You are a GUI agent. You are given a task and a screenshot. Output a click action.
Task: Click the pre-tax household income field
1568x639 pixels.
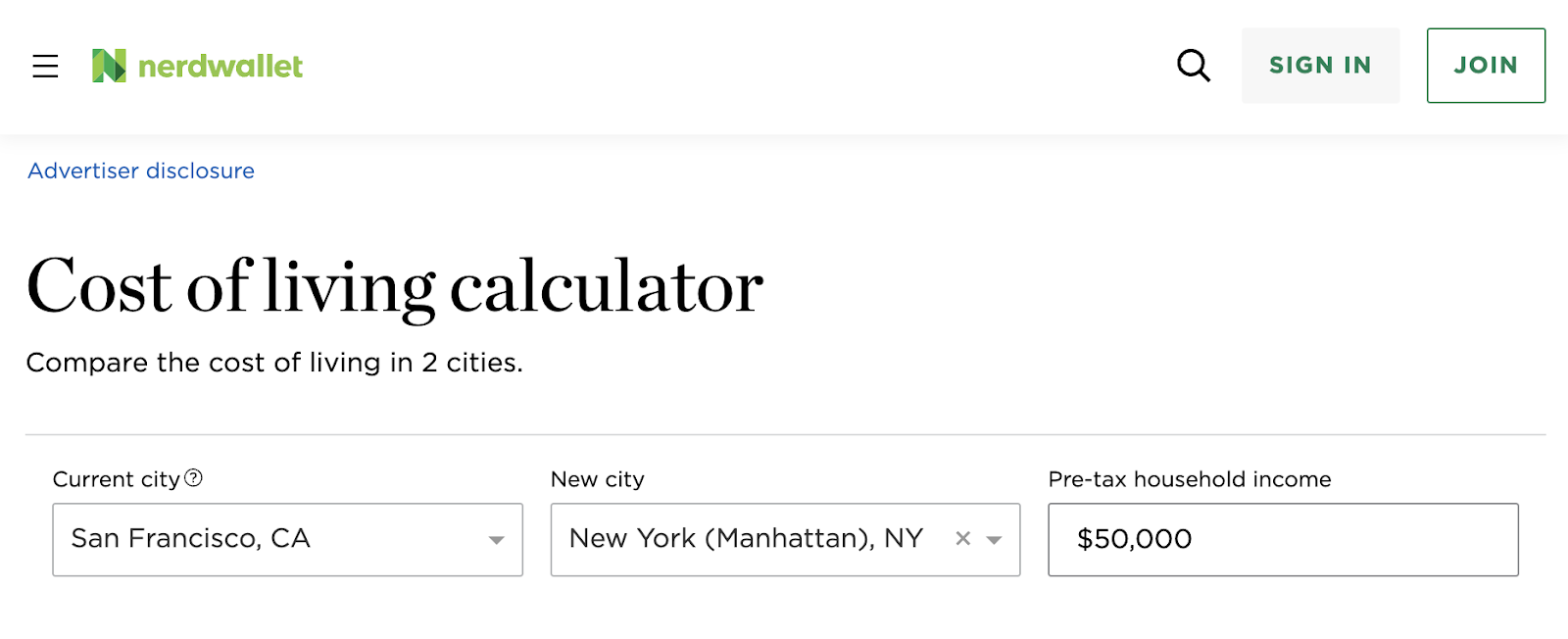point(1284,539)
